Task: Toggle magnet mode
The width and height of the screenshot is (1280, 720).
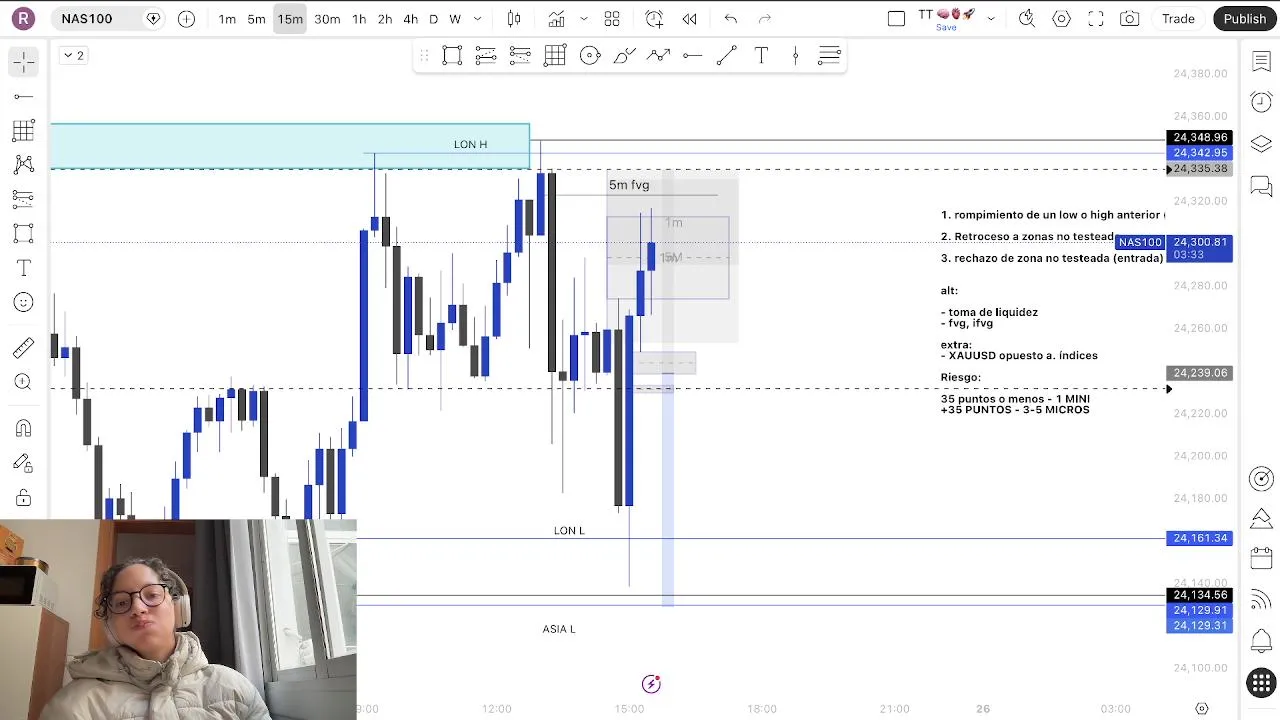Action: tap(24, 428)
